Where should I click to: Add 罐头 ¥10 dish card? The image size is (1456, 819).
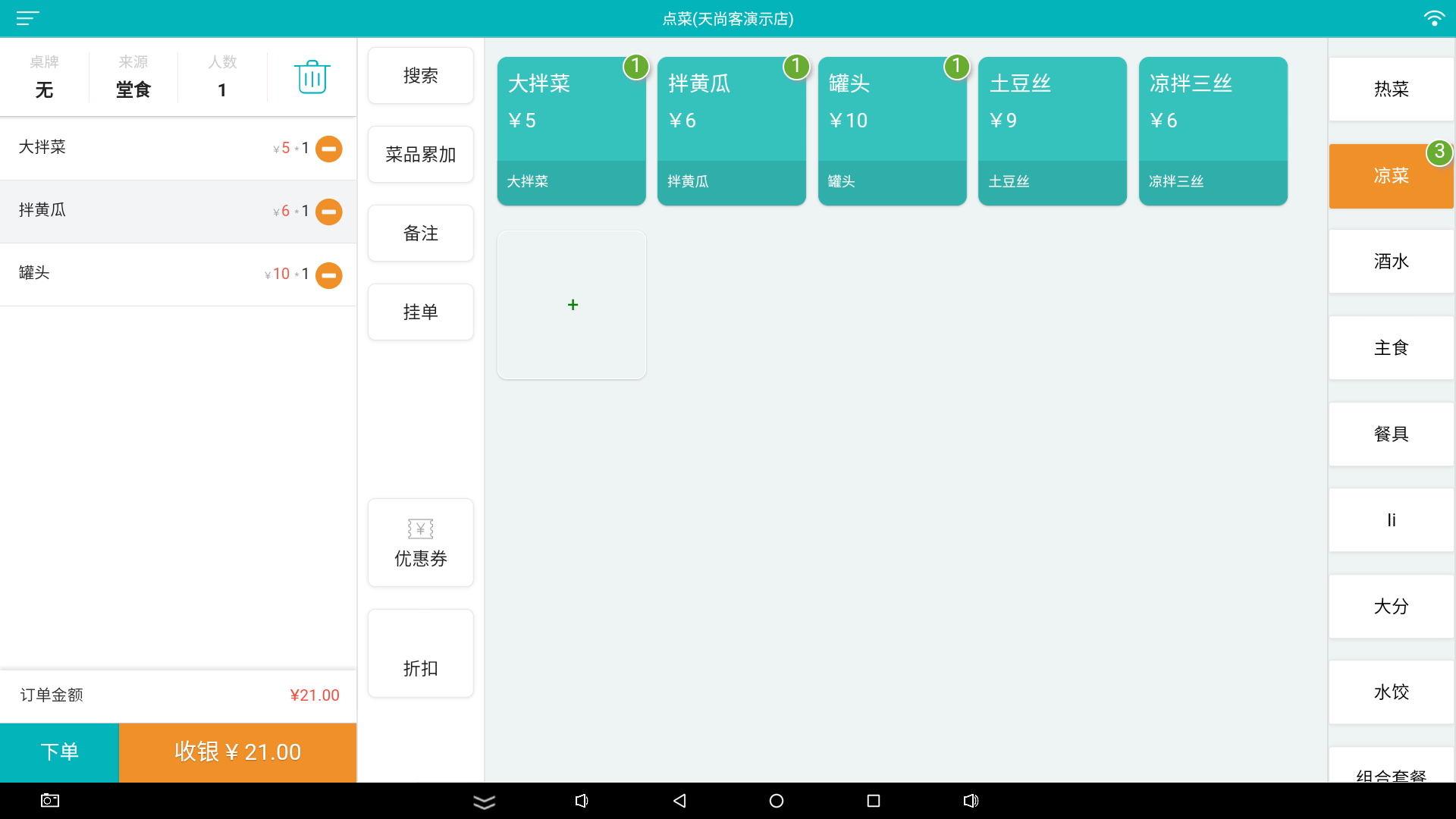(893, 131)
